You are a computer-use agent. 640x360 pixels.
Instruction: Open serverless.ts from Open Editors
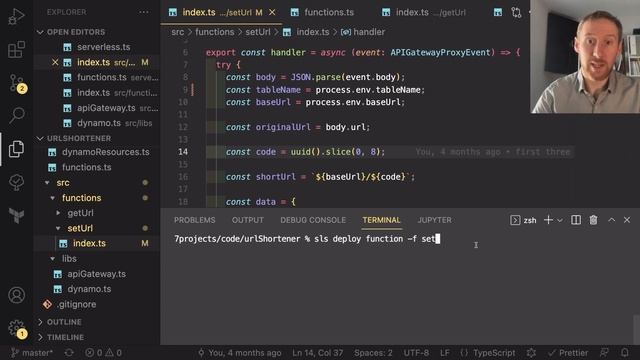104,47
